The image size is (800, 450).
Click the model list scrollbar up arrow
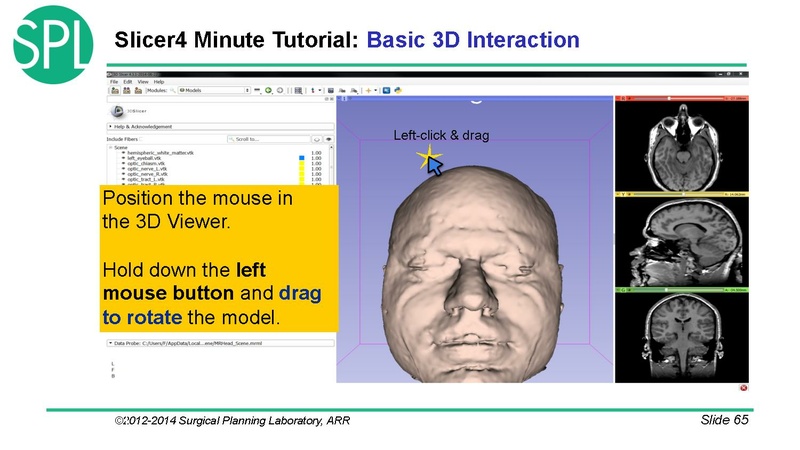[x=332, y=147]
